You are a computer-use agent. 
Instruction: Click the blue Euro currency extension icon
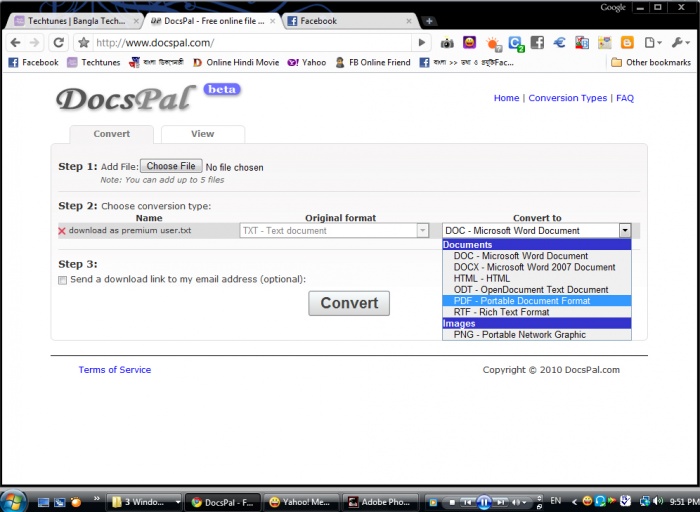[559, 42]
